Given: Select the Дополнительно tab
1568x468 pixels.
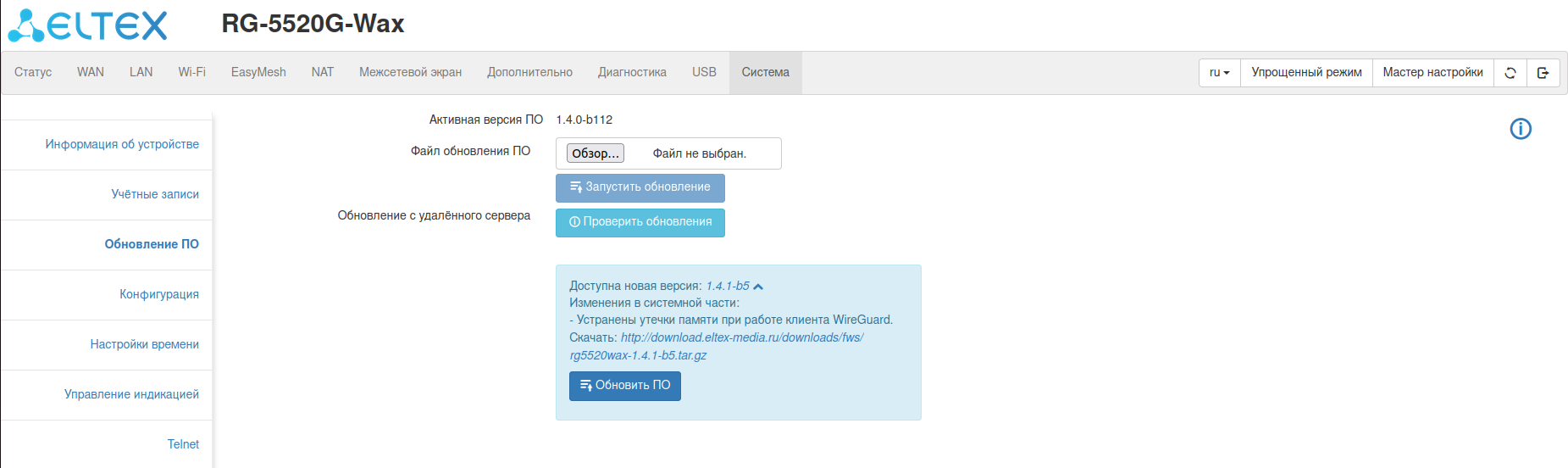Looking at the screenshot, I should 530,72.
